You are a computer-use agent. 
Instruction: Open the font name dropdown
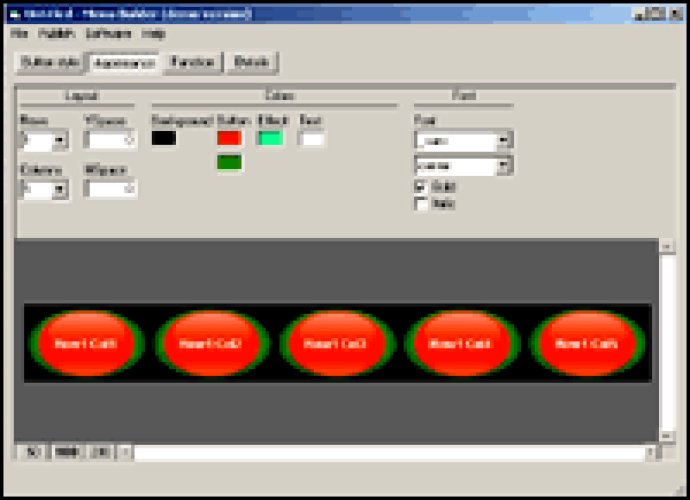[x=505, y=141]
